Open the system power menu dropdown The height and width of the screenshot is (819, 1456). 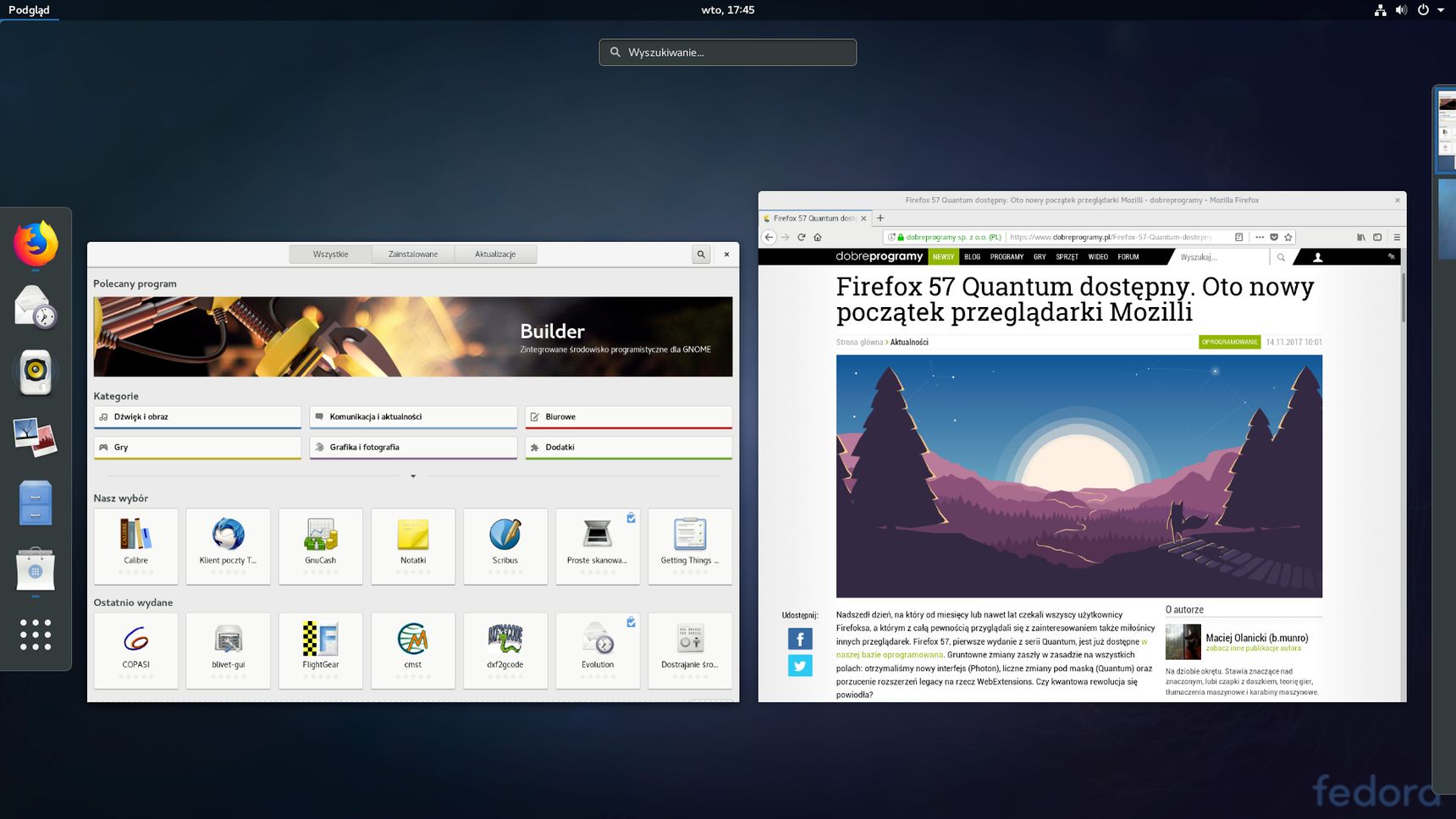1441,10
